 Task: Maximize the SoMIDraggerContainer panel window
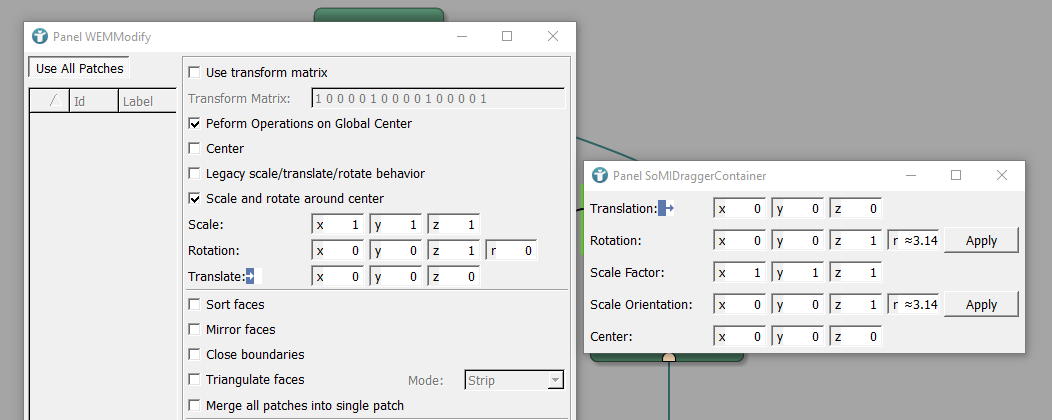[x=955, y=175]
